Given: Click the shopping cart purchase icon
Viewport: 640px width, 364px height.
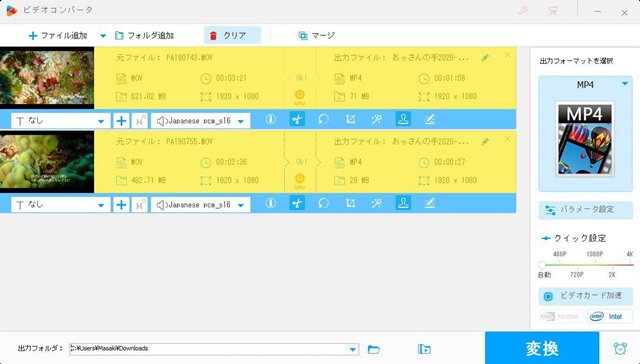Looking at the screenshot, I should [x=553, y=10].
